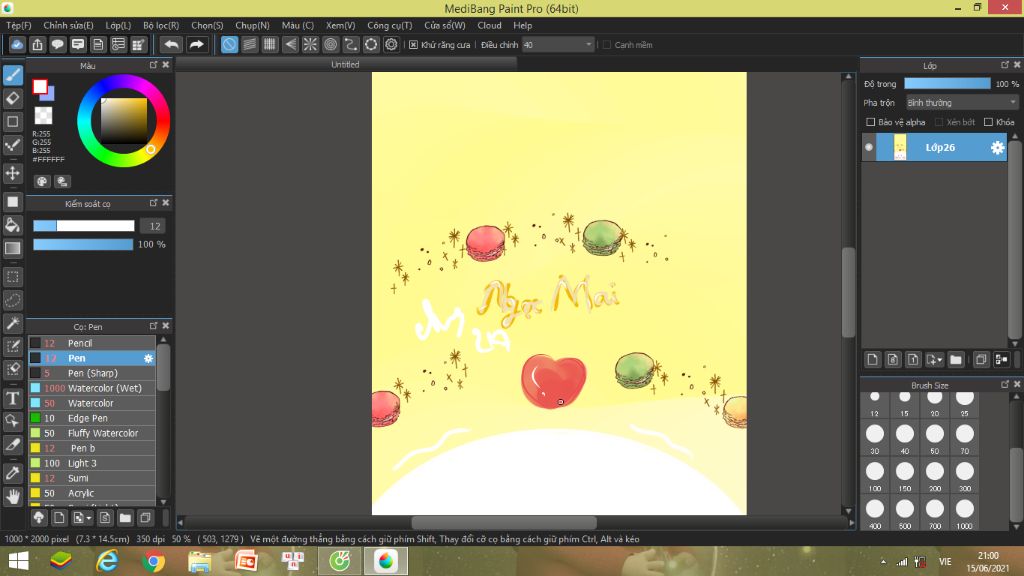Enable the vanishing point snap guide

[290, 44]
